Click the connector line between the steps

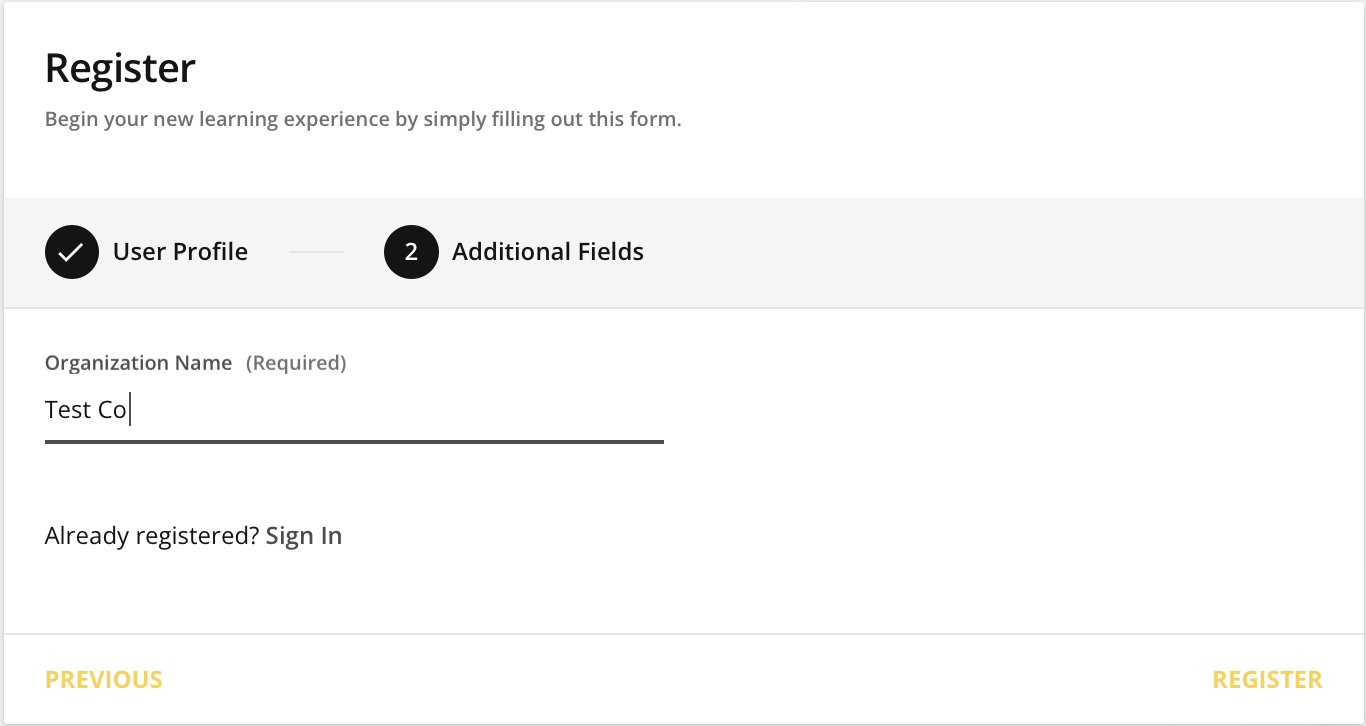[316, 252]
